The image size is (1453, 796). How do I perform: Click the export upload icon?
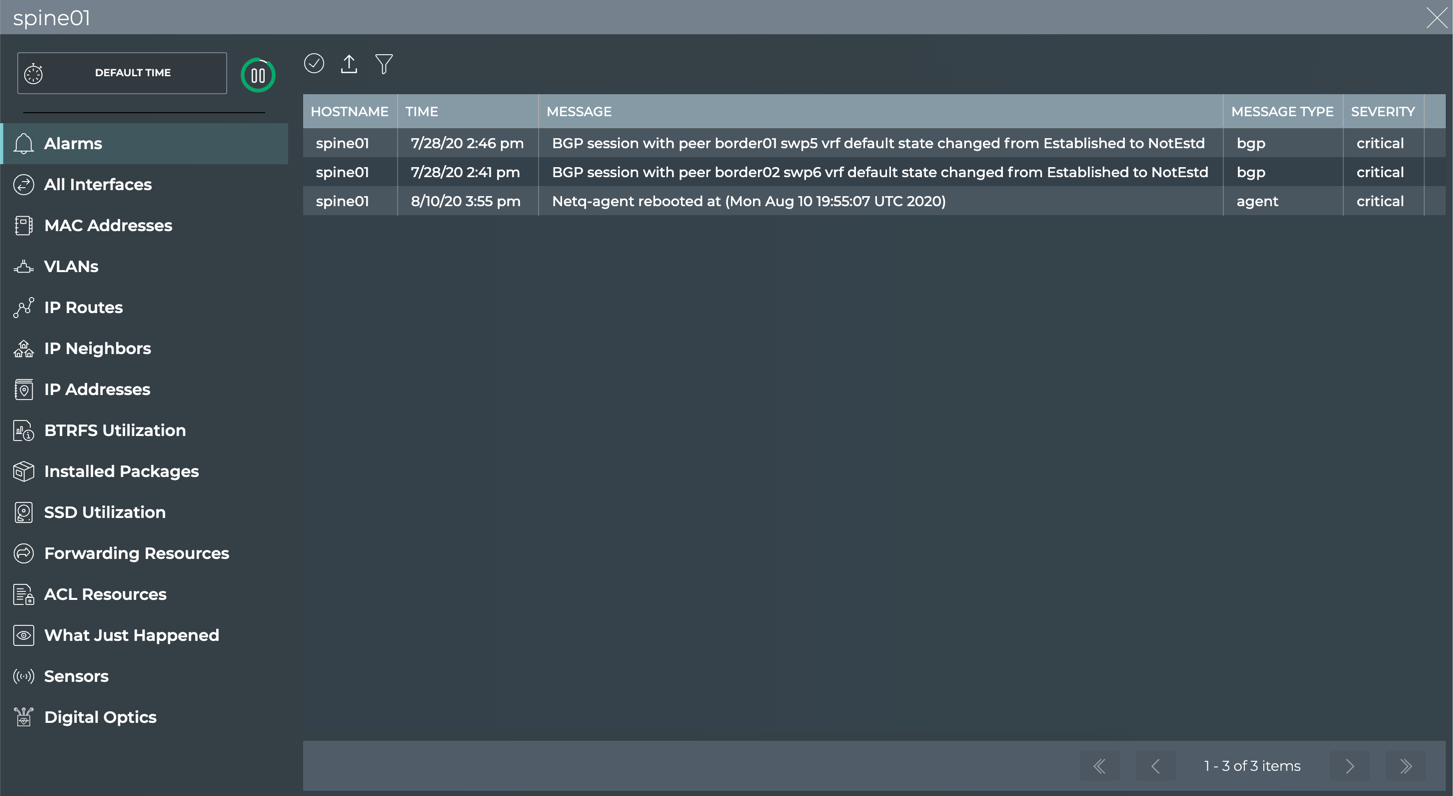tap(349, 64)
